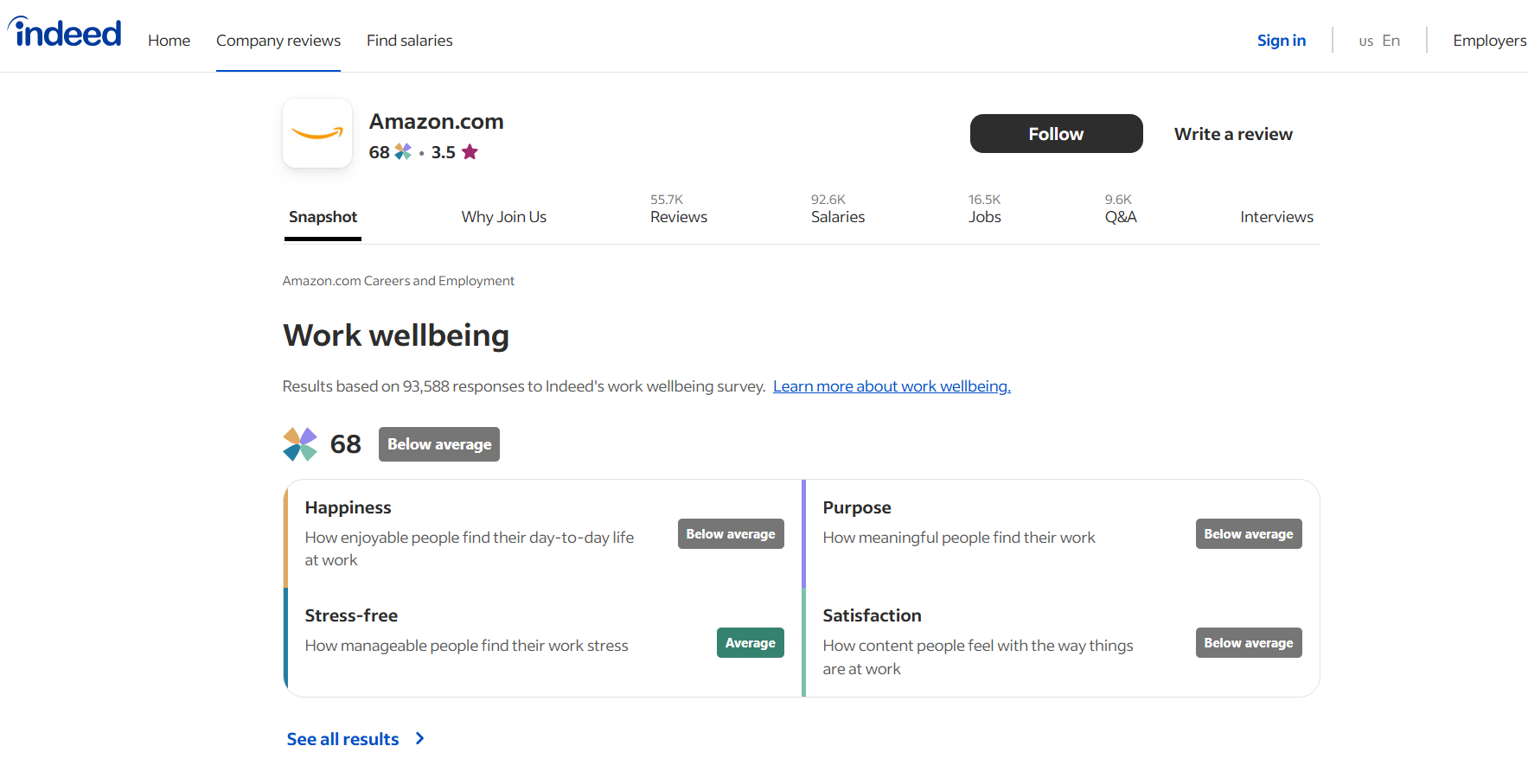The image size is (1528, 784).
Task: Click the 3.5 star rating value
Action: 444,152
